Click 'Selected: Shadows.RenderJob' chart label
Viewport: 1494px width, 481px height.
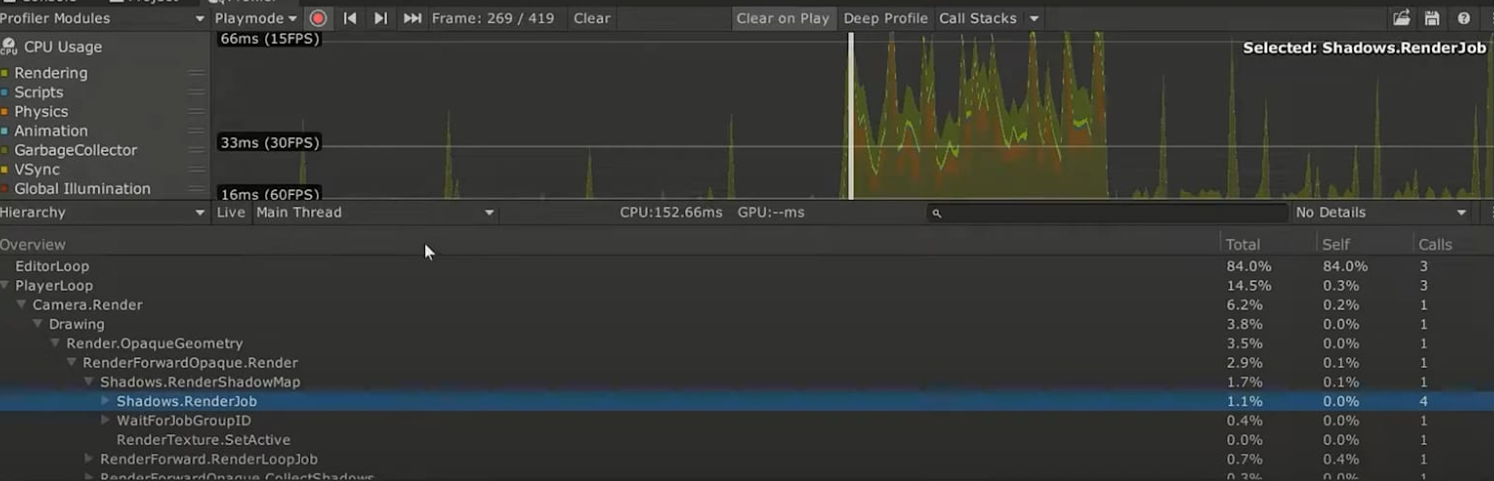[1364, 48]
